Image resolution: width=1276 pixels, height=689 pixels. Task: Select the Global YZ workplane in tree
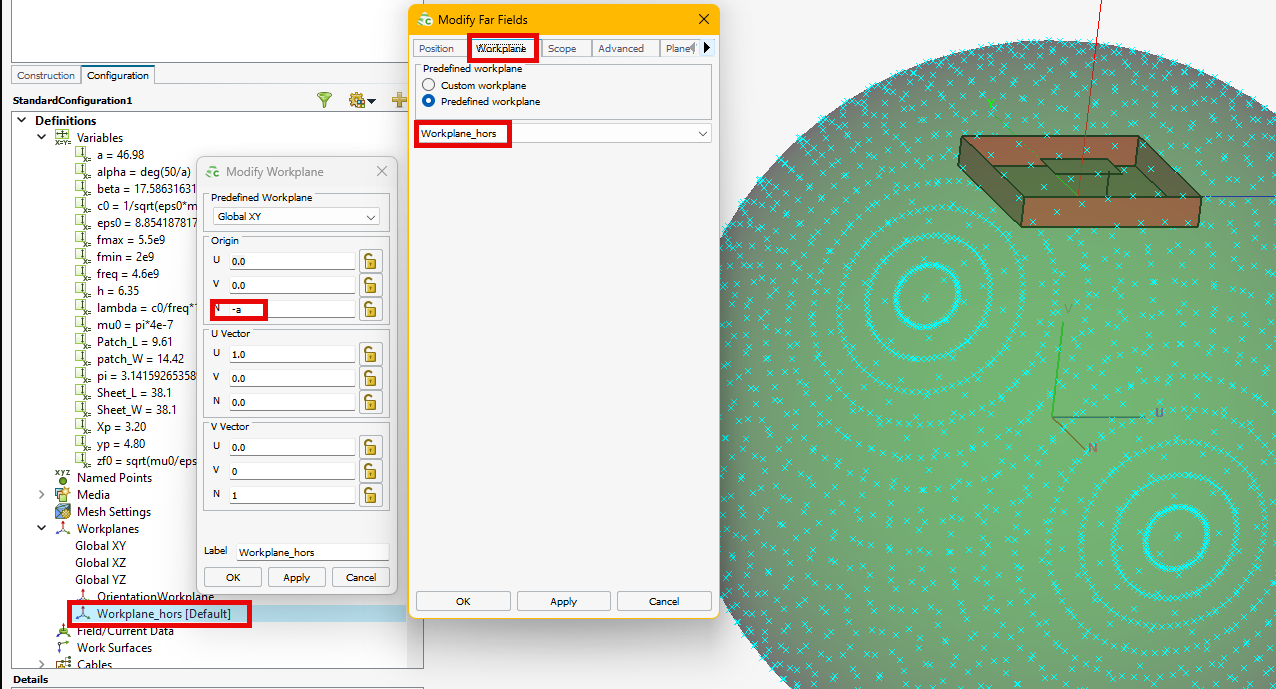pos(100,580)
